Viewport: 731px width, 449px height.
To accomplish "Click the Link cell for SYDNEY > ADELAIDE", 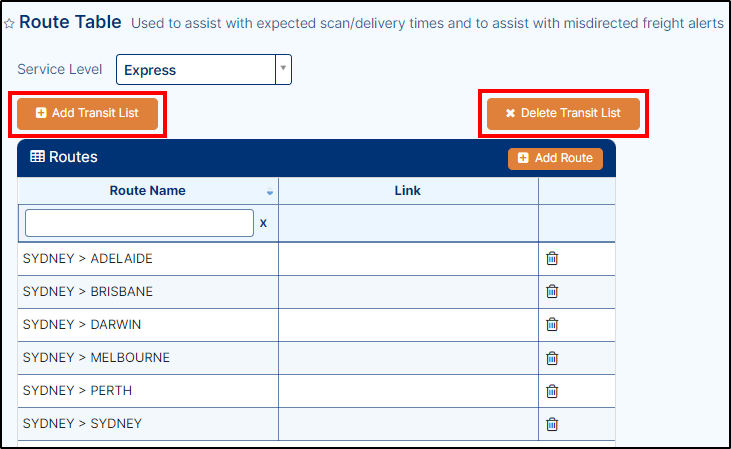I will coord(408,259).
